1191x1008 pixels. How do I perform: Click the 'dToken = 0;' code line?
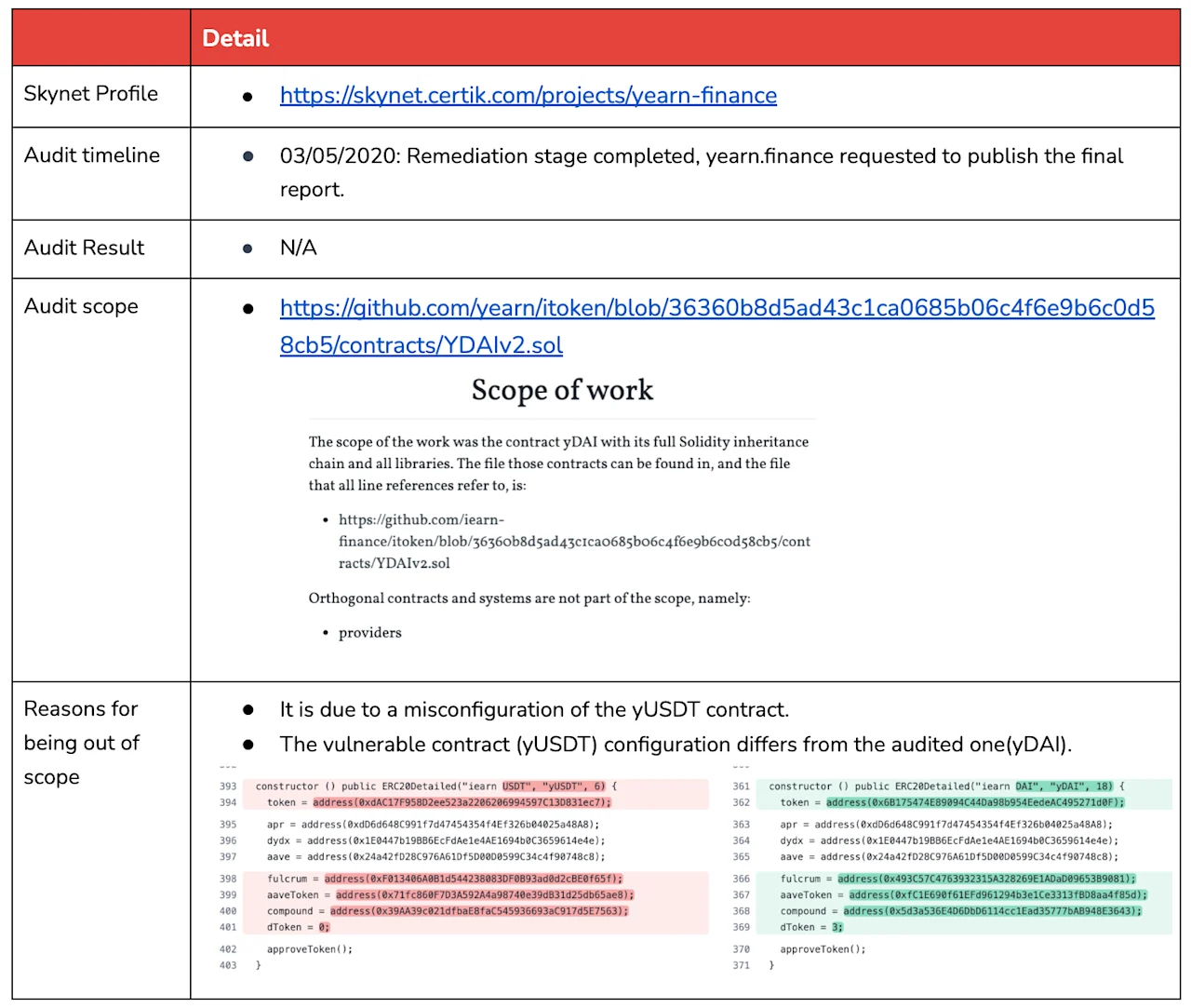point(299,927)
